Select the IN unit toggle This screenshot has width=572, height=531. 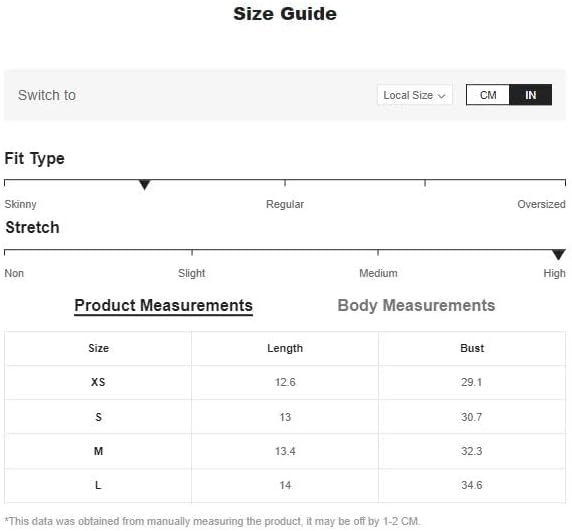[530, 95]
